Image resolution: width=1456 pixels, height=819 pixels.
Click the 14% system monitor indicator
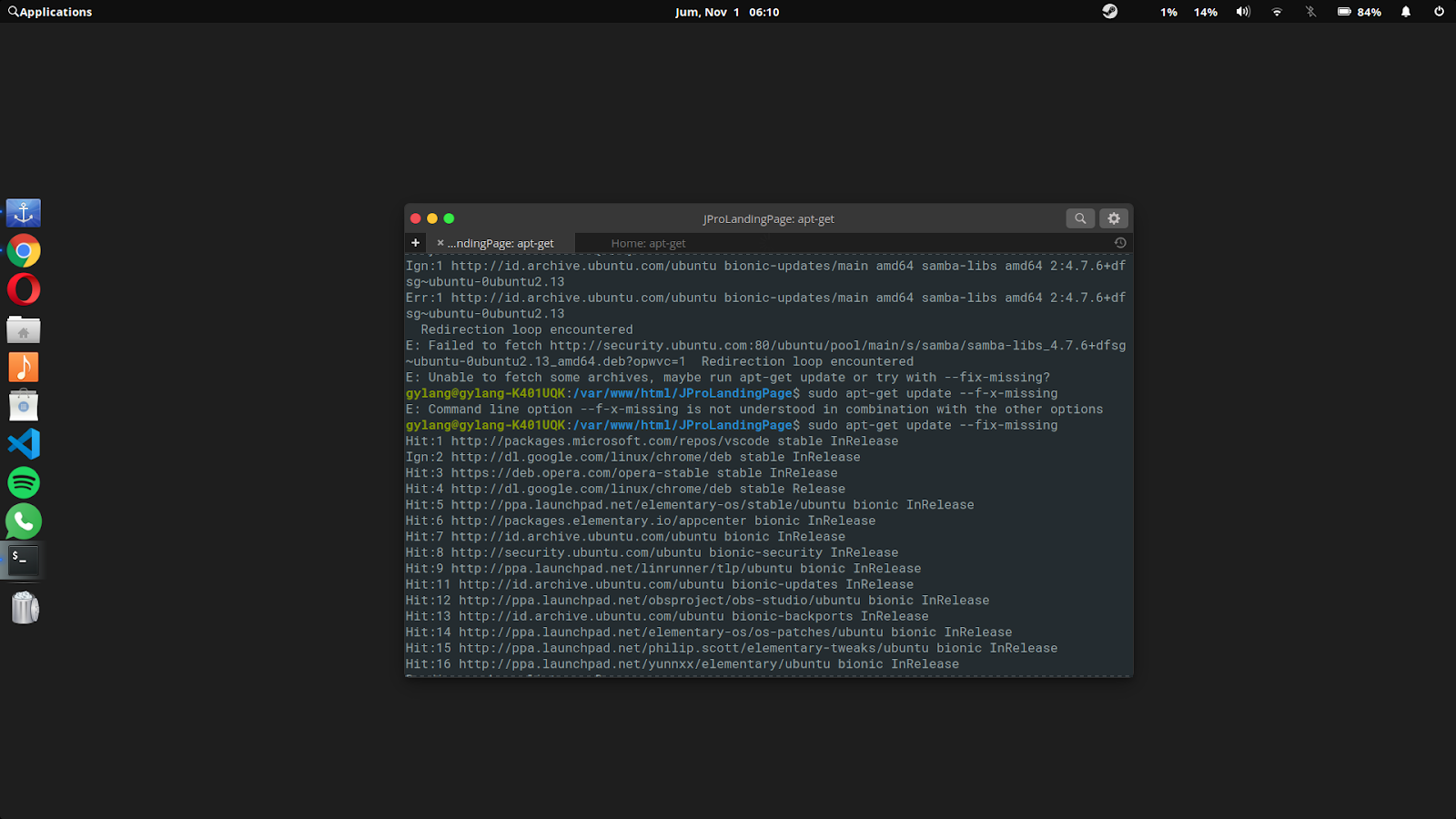1206,12
